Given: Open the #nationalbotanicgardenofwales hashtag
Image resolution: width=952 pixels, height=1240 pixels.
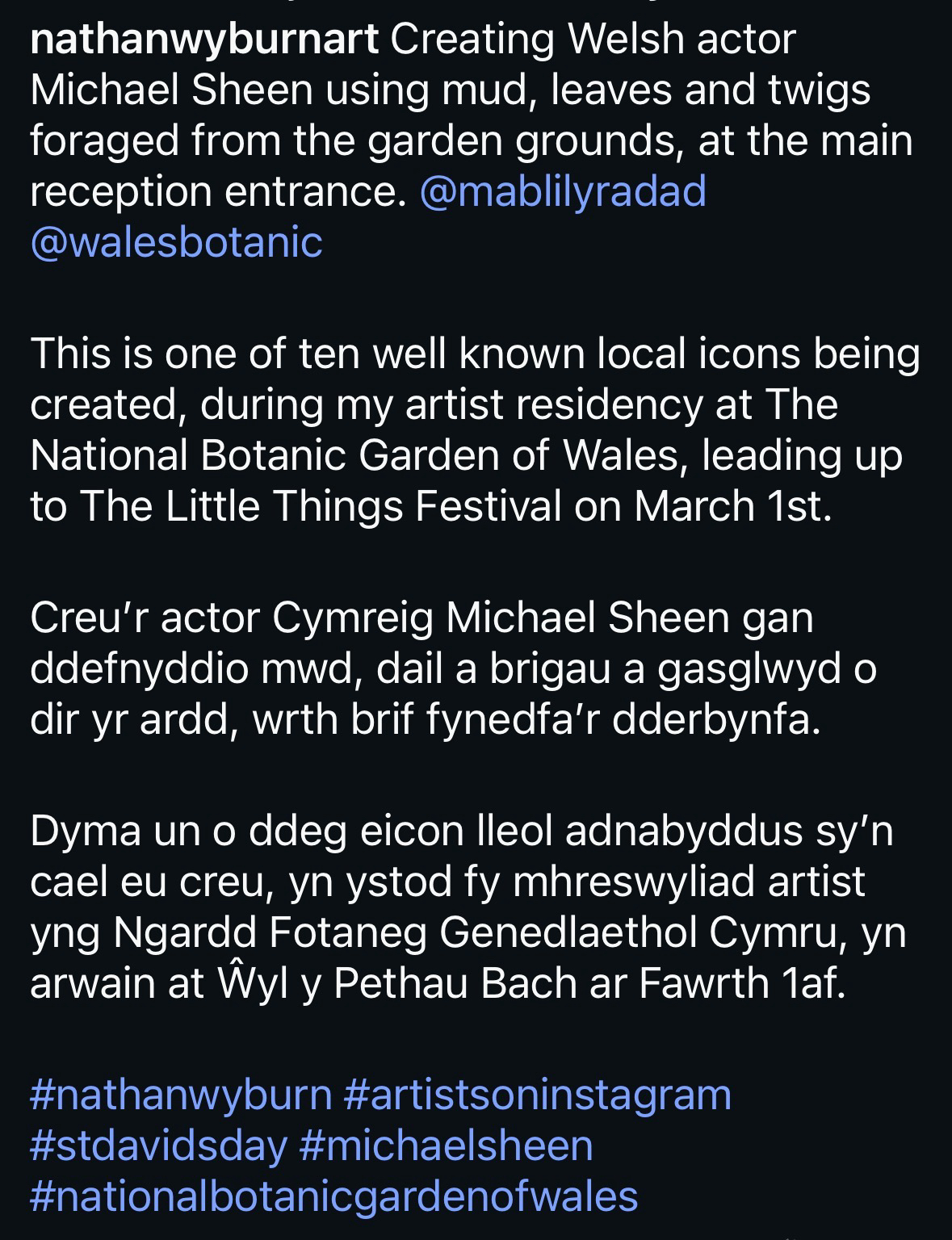Looking at the screenshot, I should tap(333, 1196).
